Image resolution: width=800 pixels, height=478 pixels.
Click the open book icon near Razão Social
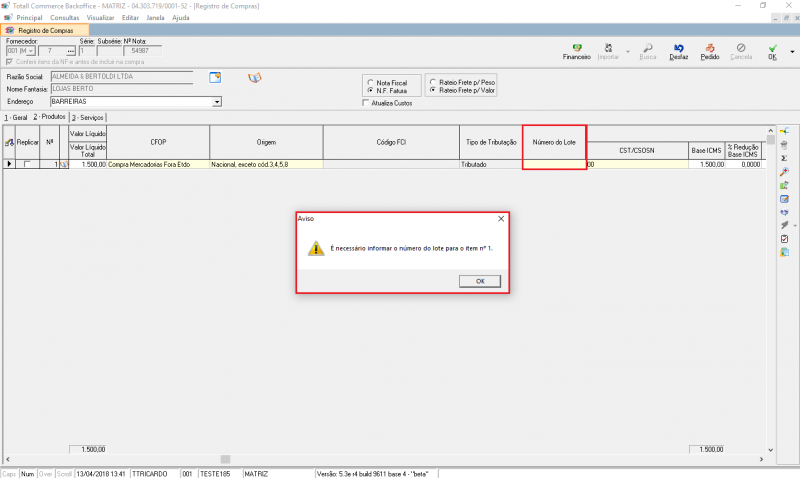[x=254, y=77]
